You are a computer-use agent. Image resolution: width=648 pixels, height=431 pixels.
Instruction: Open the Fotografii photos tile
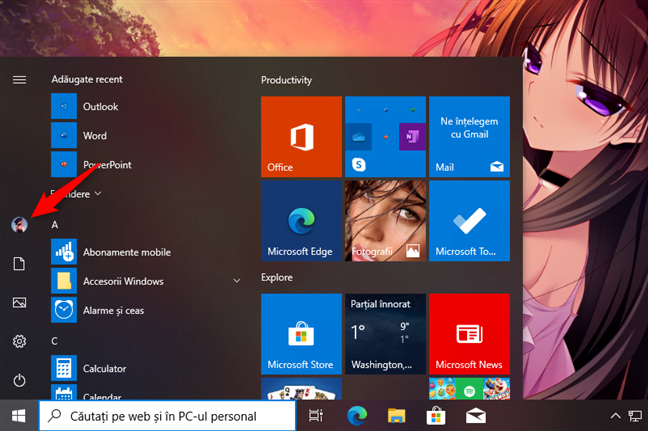(385, 221)
